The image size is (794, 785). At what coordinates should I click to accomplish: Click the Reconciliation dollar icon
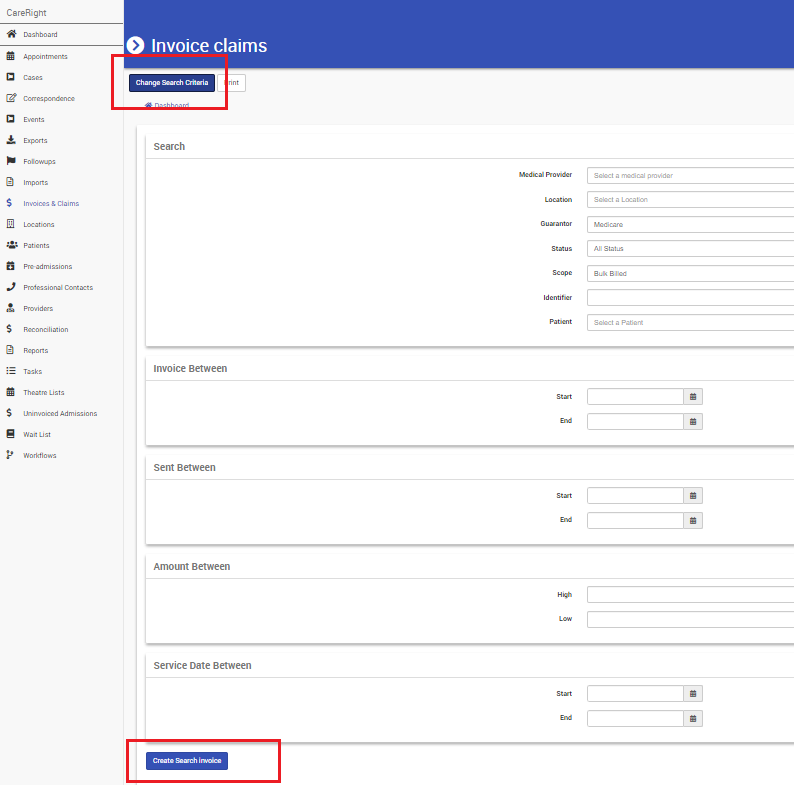pyautogui.click(x=9, y=329)
